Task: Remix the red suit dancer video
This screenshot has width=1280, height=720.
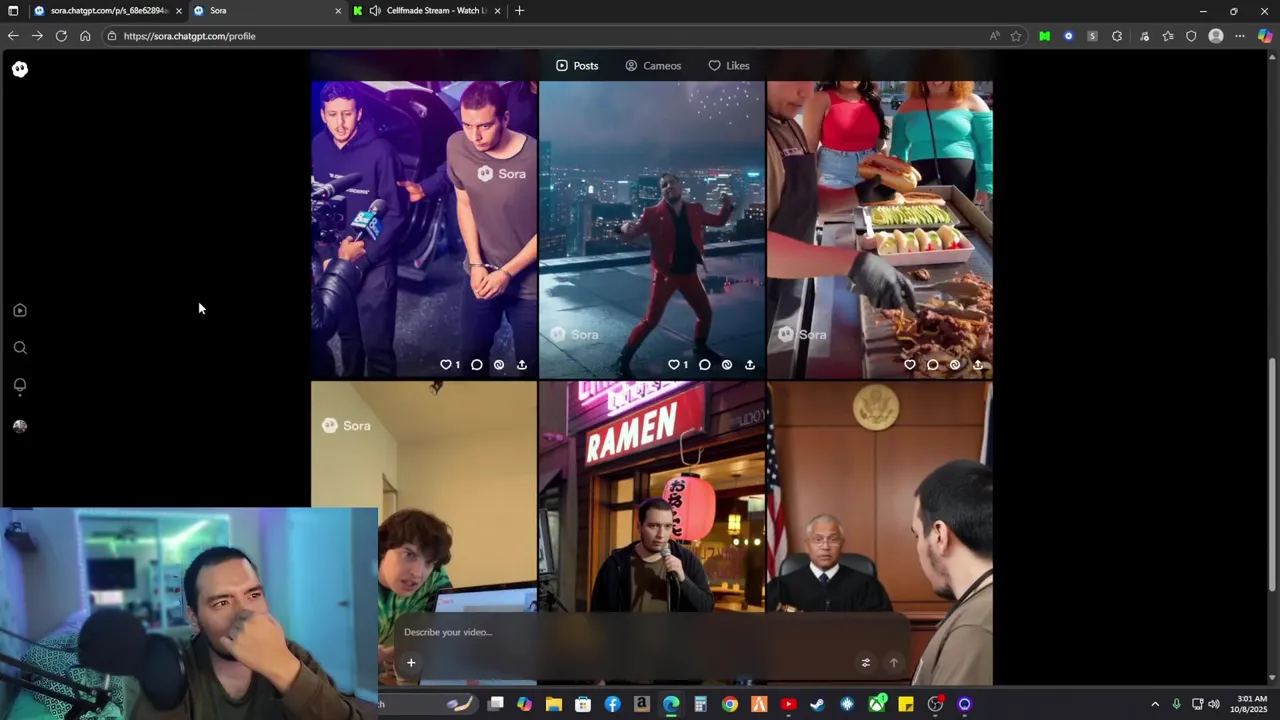Action: tap(727, 365)
